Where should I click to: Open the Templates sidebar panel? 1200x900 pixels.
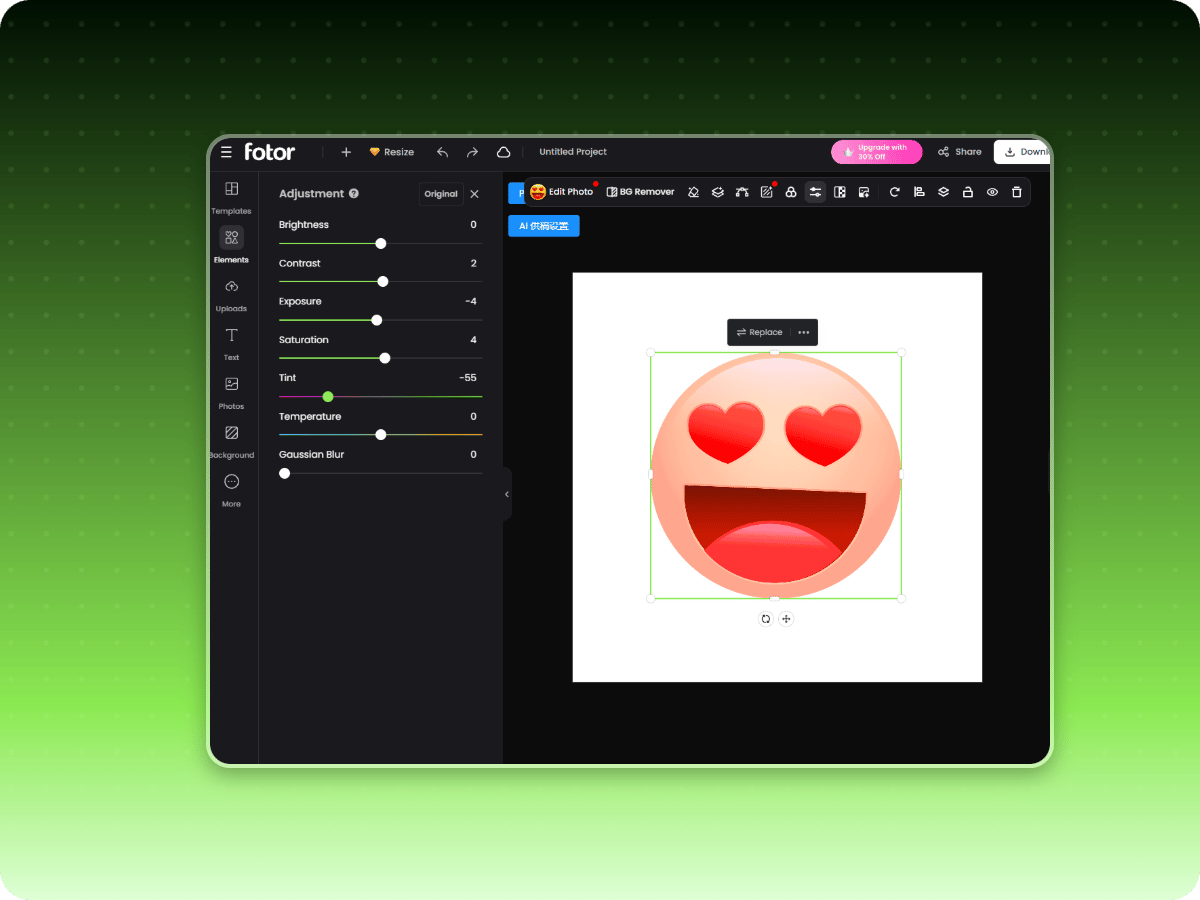(x=231, y=197)
